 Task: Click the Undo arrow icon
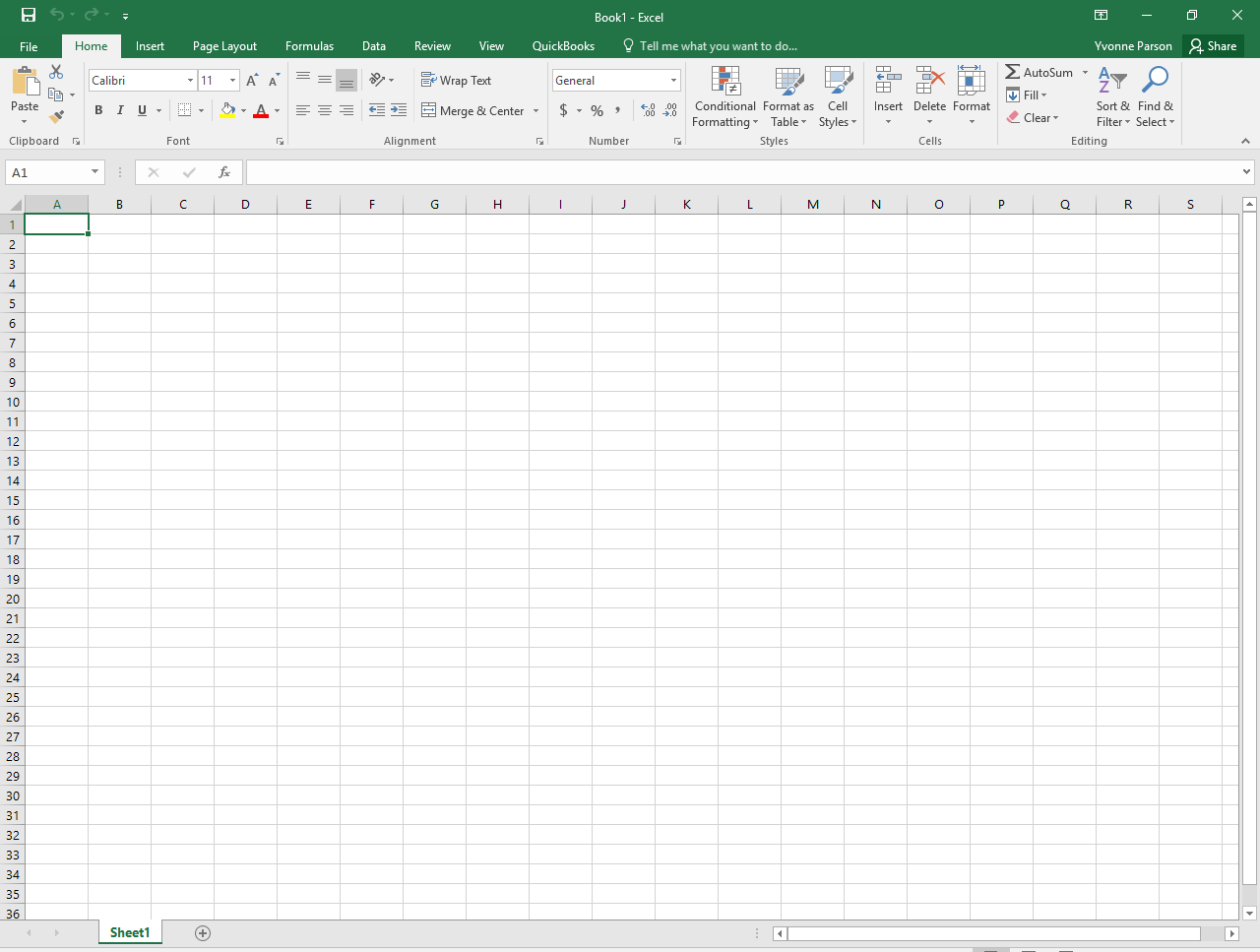pos(57,15)
